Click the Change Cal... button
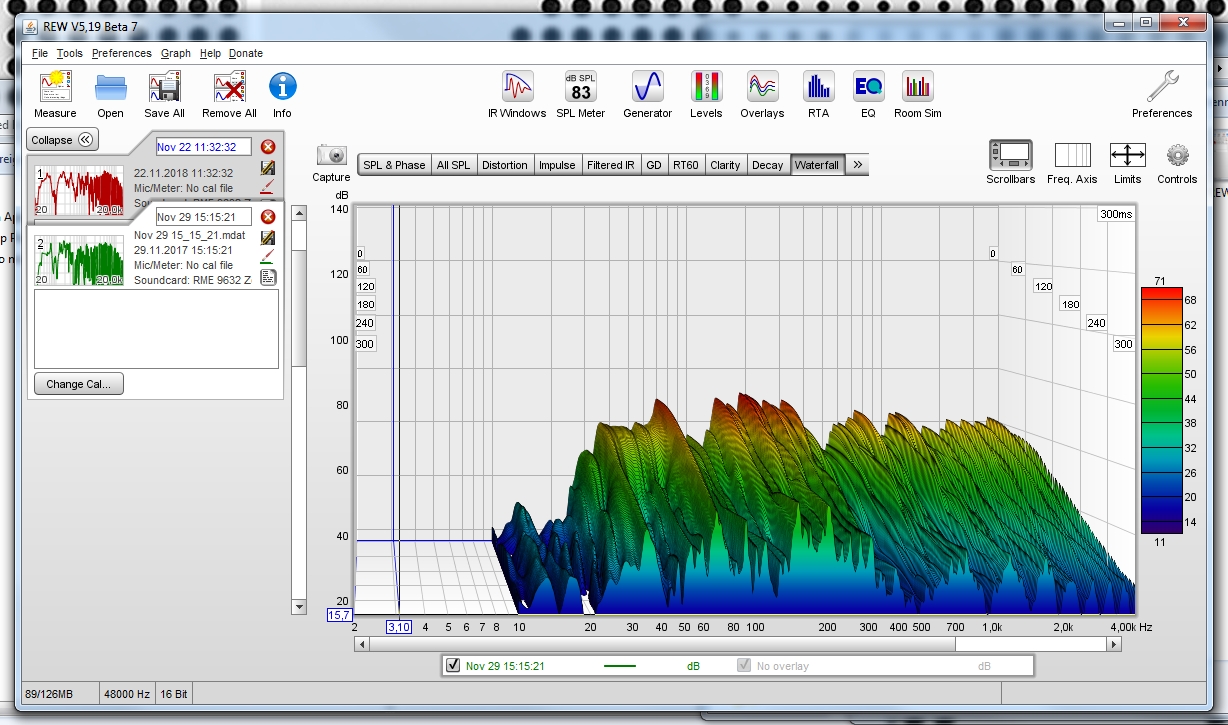The height and width of the screenshot is (725, 1228). (x=78, y=384)
